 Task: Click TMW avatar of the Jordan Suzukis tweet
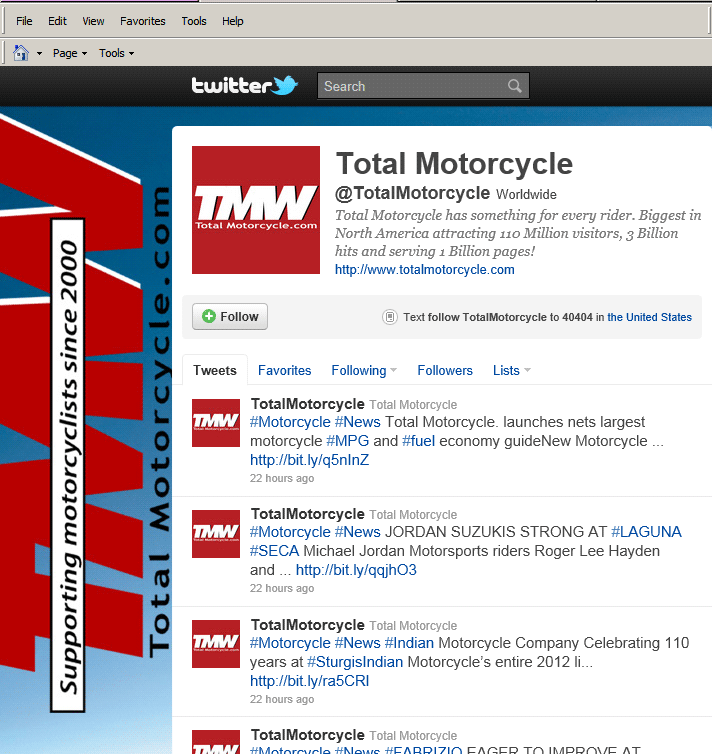(216, 534)
